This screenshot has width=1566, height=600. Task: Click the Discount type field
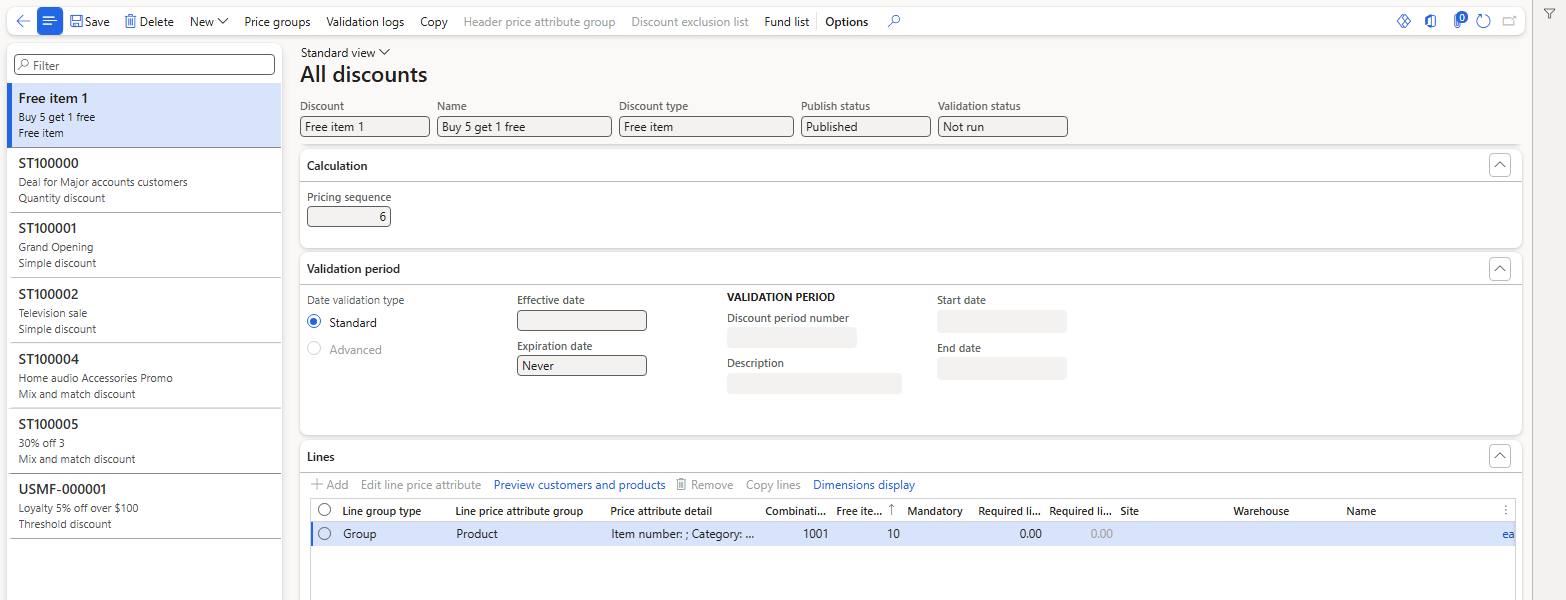706,127
